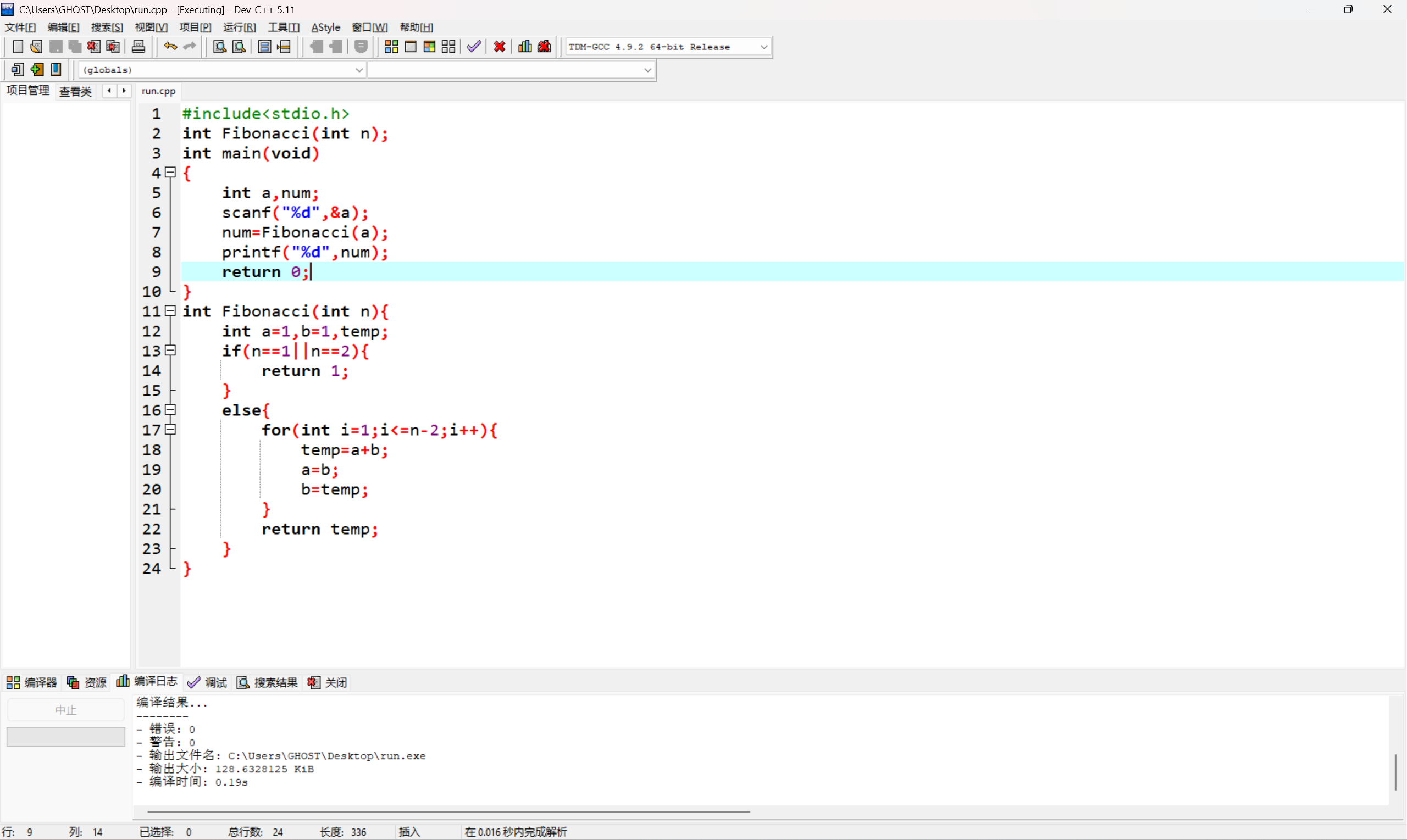Image resolution: width=1407 pixels, height=840 pixels.
Task: Click the Find magnifier icon in toolbar
Action: tap(220, 46)
